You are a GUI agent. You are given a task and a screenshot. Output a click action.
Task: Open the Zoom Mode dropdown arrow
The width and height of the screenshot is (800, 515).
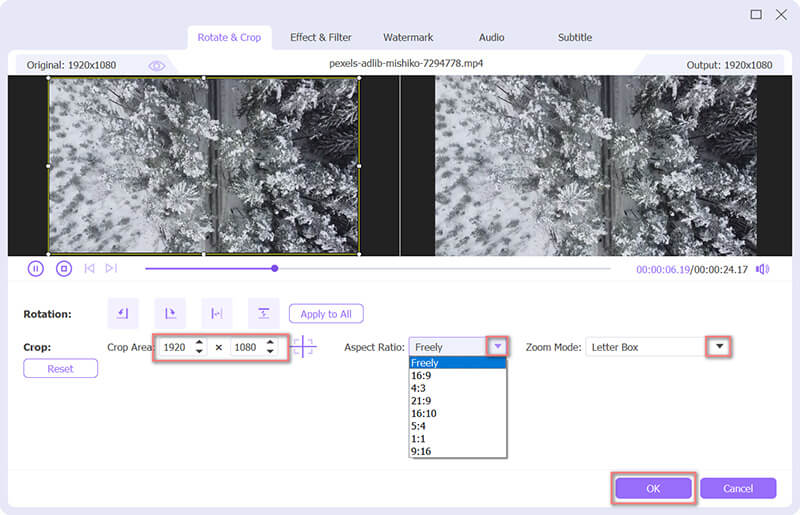(x=719, y=347)
